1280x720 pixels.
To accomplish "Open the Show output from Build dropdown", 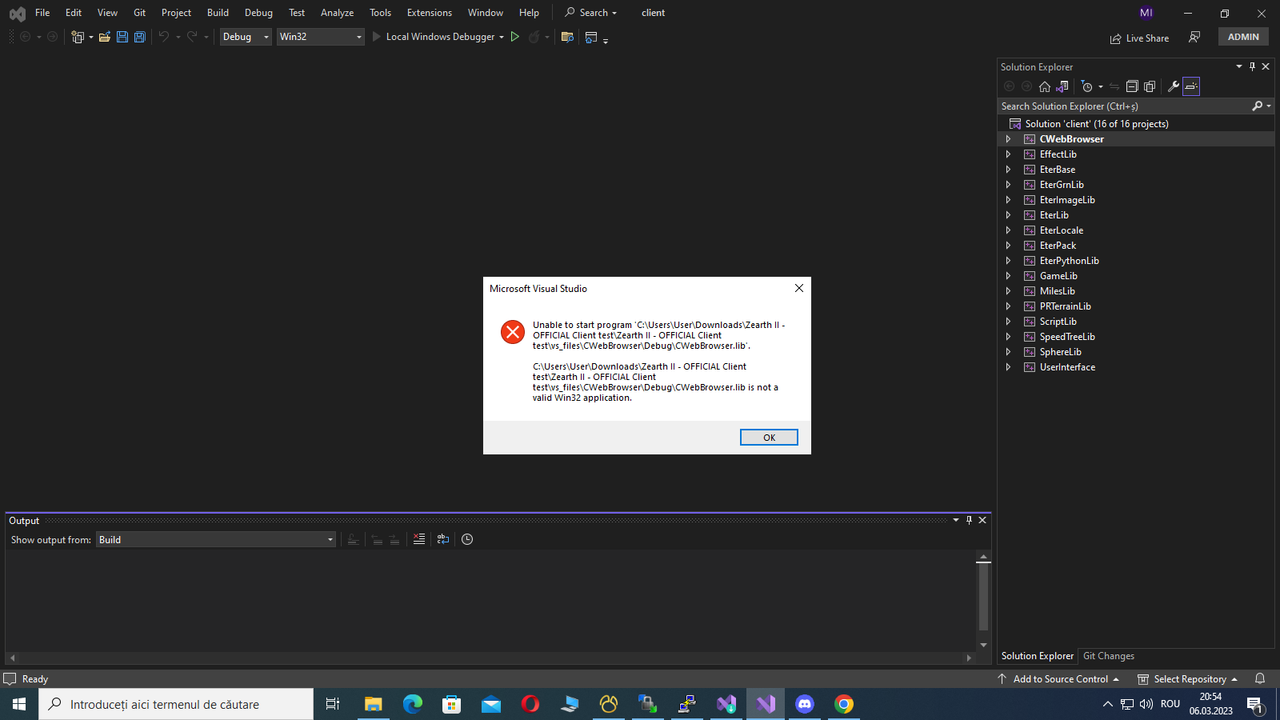I will (x=215, y=539).
